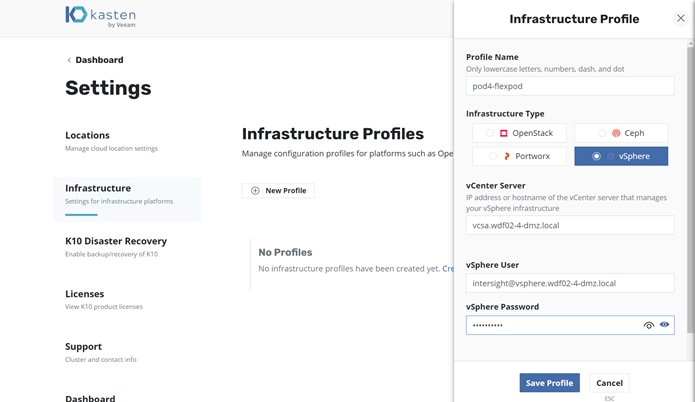Click the 'Infrastructure Type' label

click(505, 114)
